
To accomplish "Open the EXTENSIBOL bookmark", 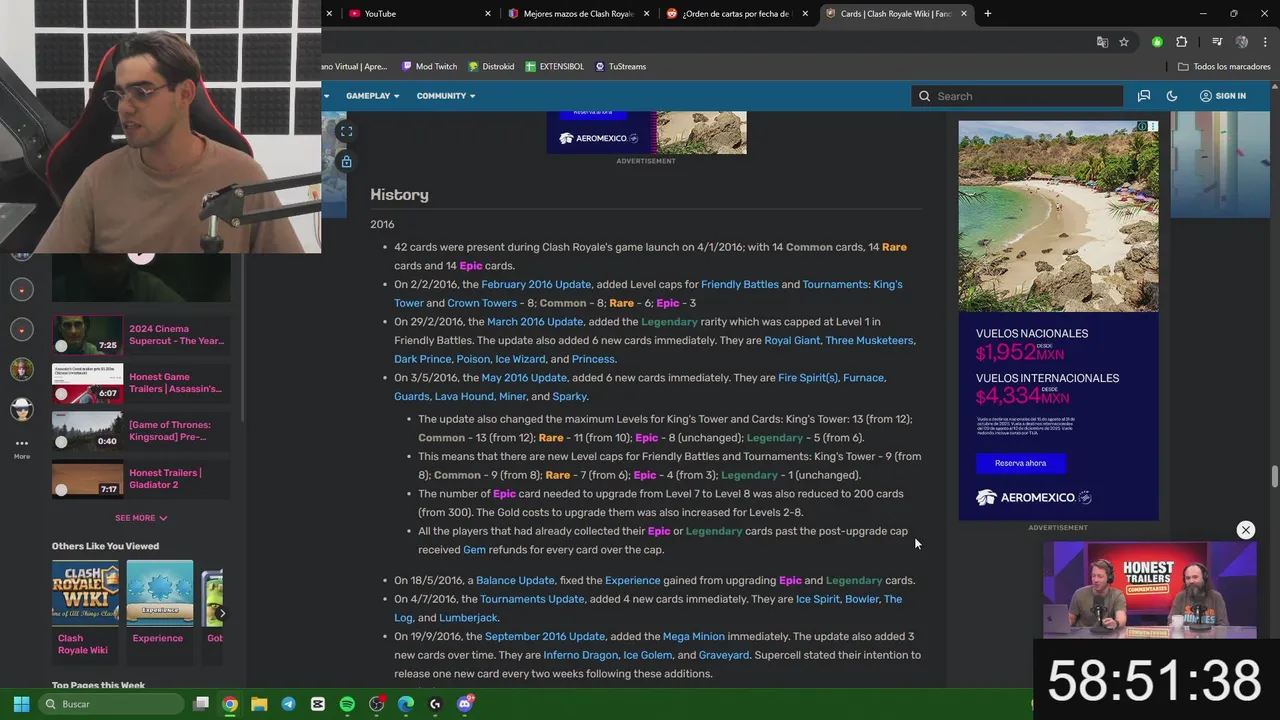I will tap(554, 66).
